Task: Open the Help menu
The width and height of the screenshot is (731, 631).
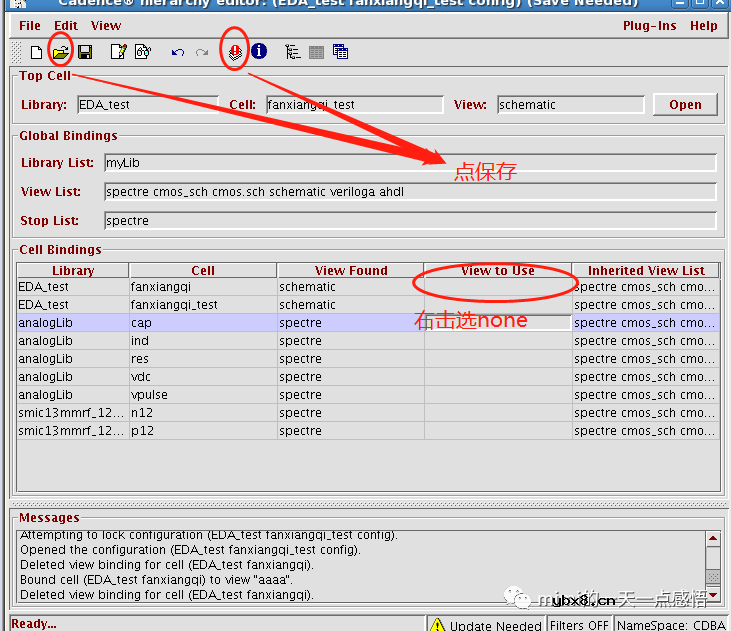Action: click(x=703, y=26)
